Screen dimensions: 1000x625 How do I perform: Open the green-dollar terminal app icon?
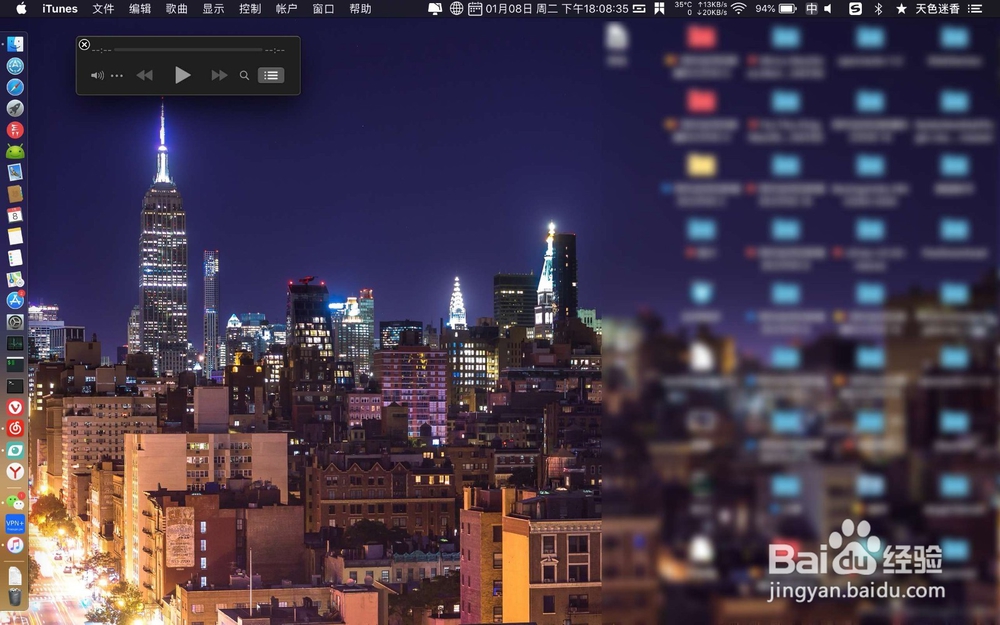tap(15, 365)
